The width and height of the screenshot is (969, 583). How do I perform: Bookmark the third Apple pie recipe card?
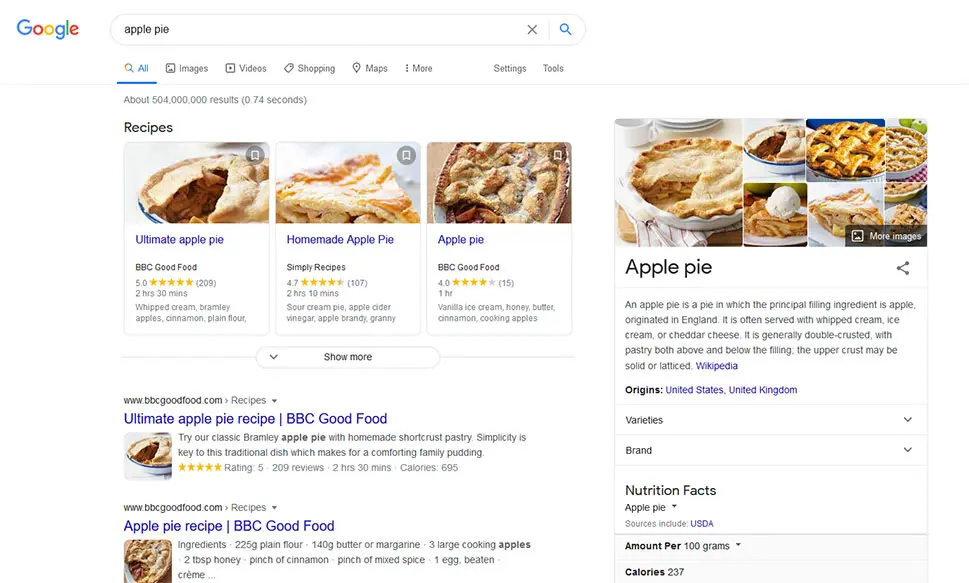[557, 155]
